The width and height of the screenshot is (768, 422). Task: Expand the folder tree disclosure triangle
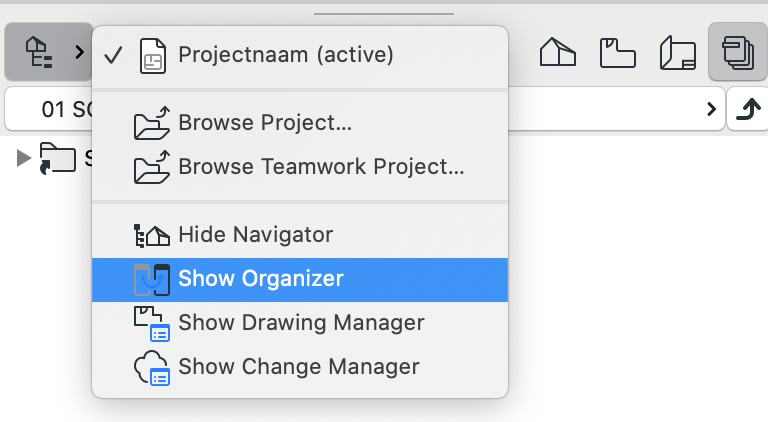[x=23, y=158]
